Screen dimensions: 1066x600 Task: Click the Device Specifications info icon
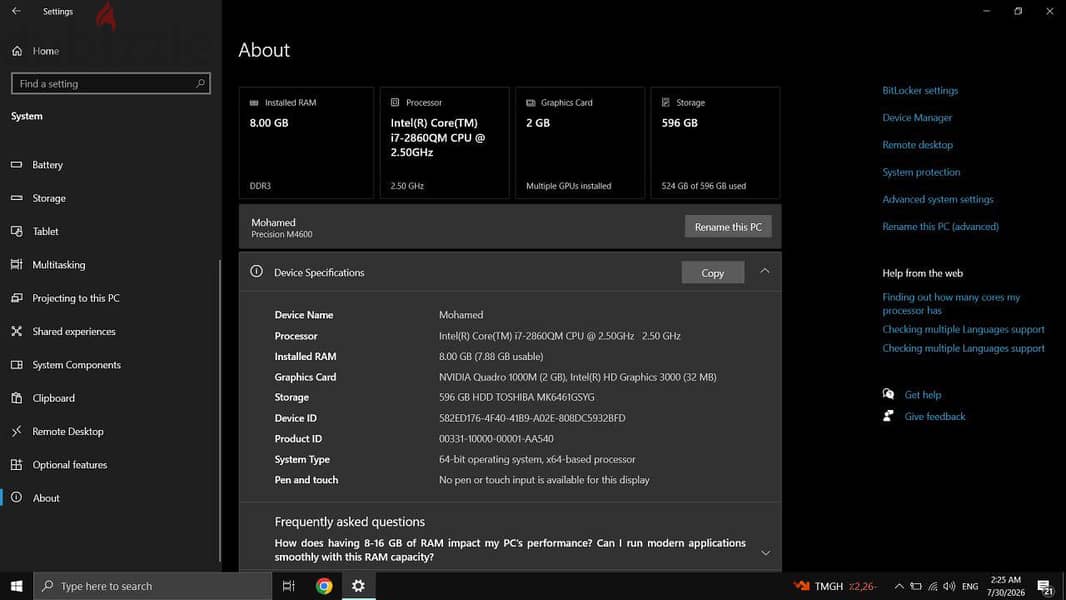coord(256,271)
